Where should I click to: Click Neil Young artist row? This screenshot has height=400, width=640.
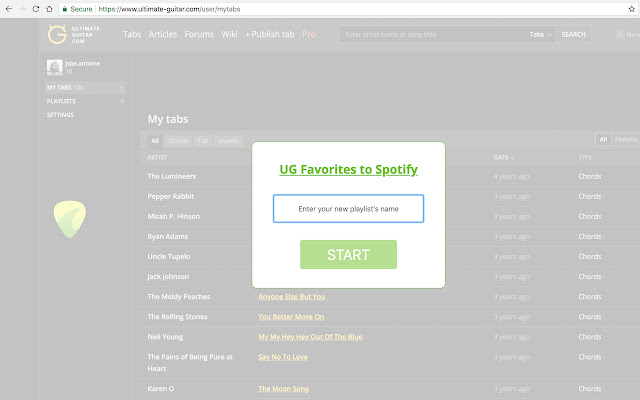165,337
